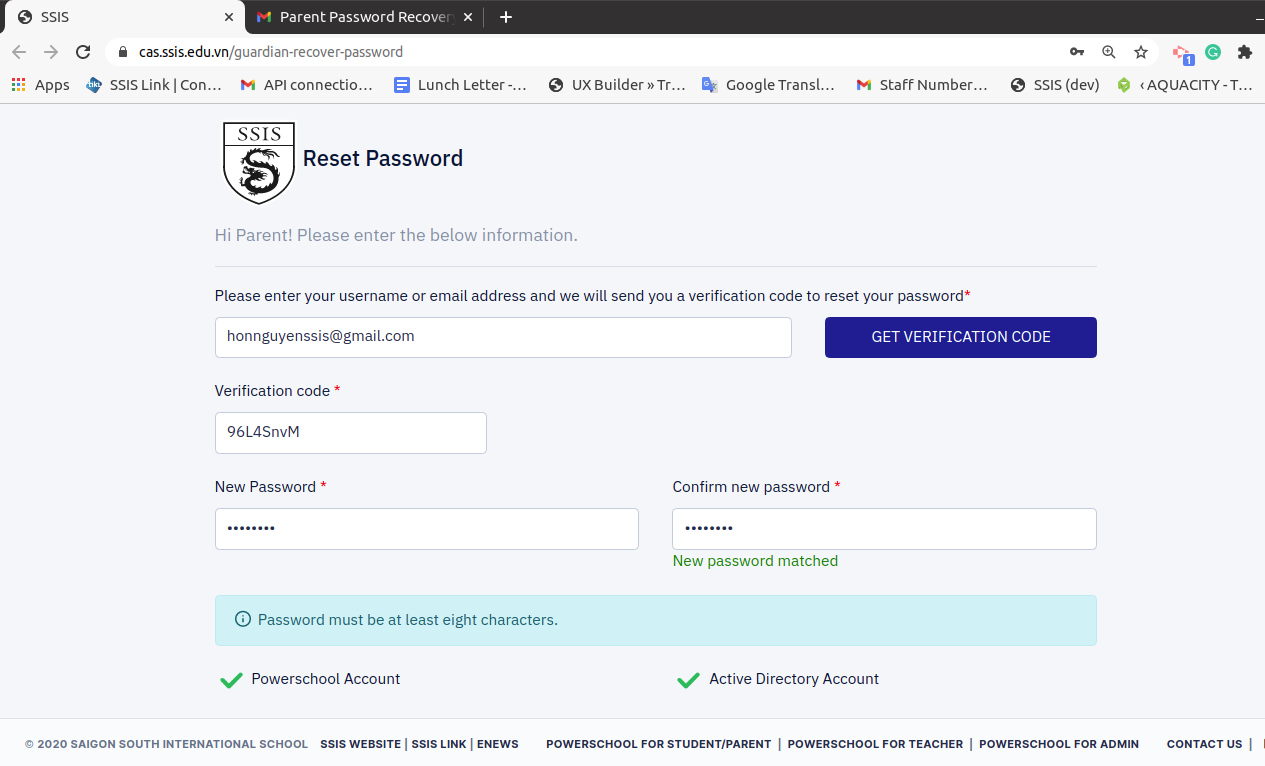Viewport: 1265px width, 766px height.
Task: Click the Get Verification Code button
Action: point(960,337)
